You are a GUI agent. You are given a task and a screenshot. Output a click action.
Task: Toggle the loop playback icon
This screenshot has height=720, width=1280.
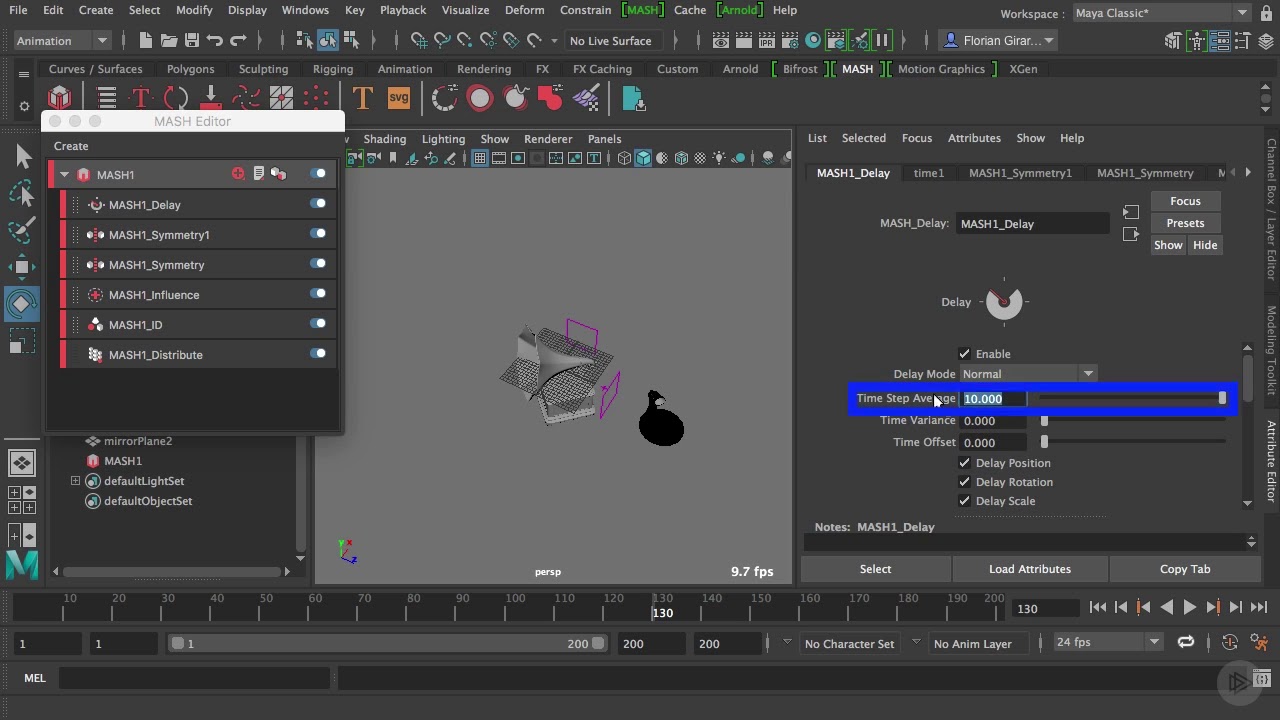tap(1186, 642)
